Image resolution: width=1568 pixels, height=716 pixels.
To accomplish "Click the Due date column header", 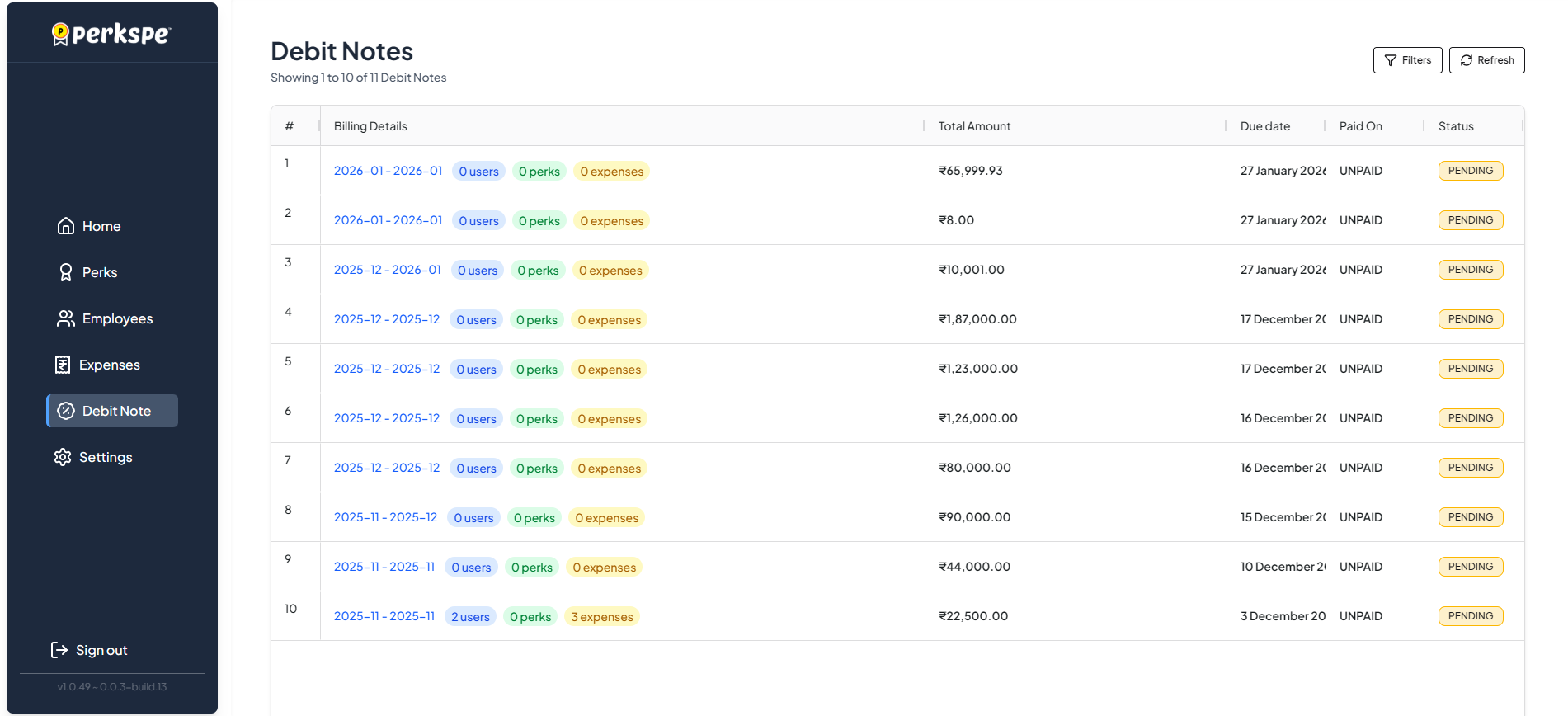I will [x=1264, y=126].
